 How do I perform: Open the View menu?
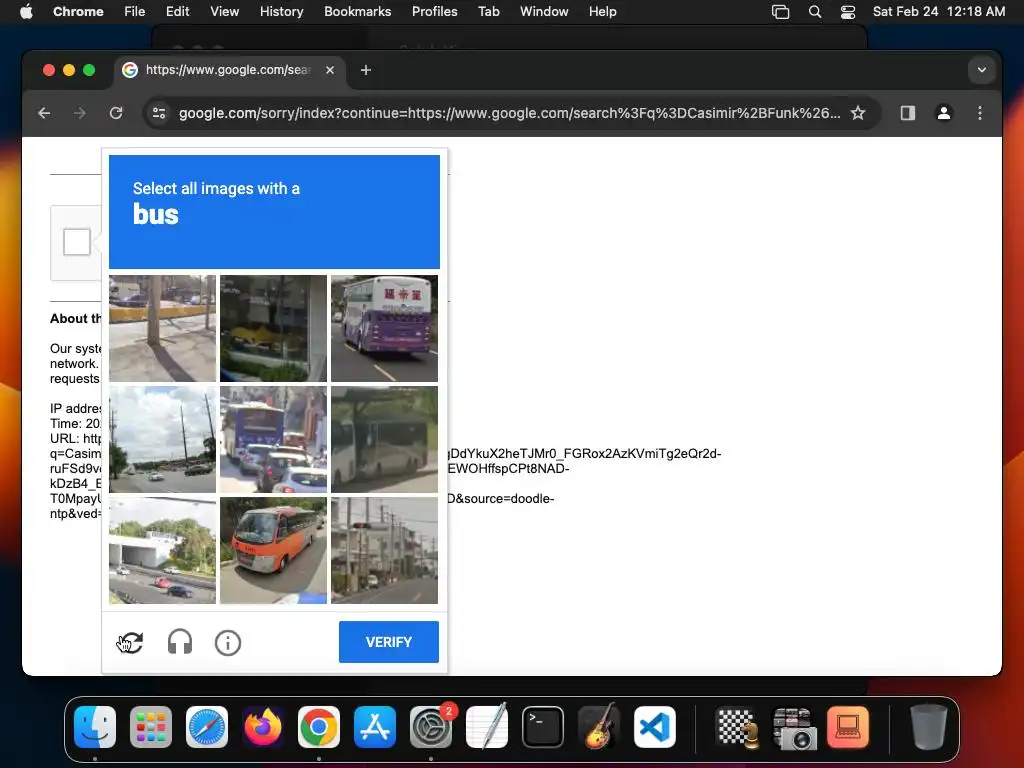(x=224, y=12)
